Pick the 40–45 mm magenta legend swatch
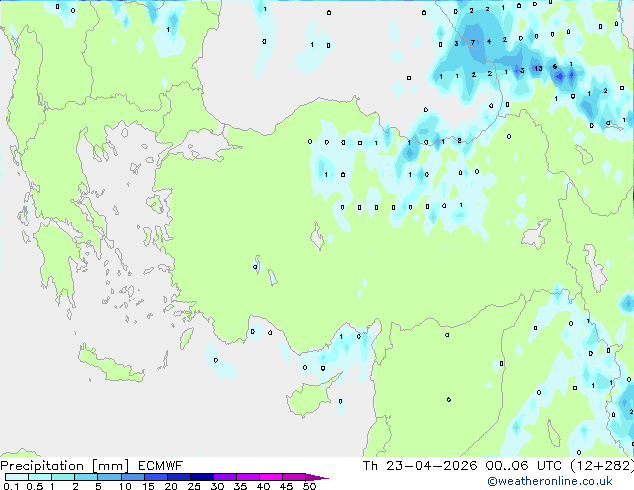 271,477
